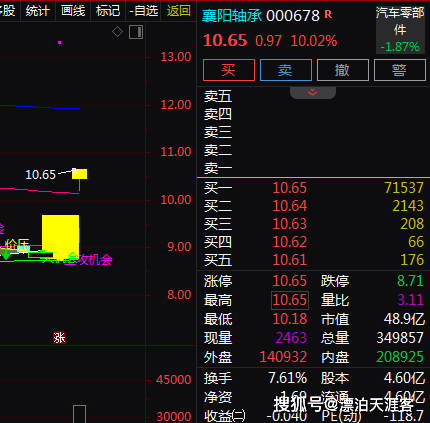Click 现量 value 2463

291,338
